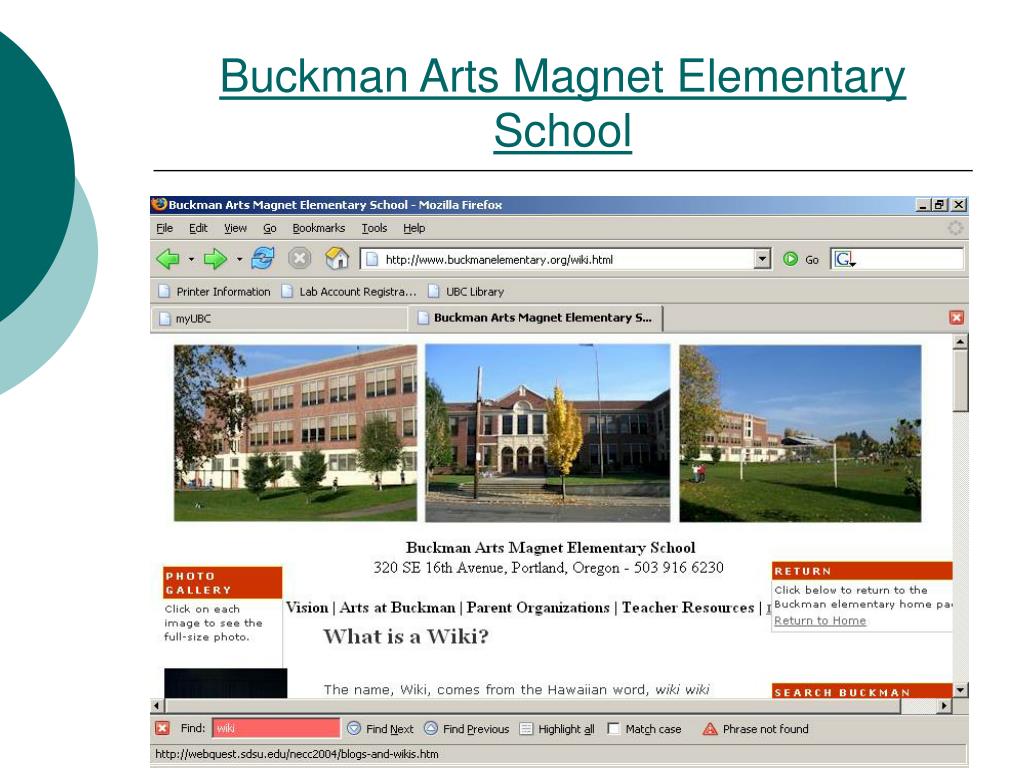Click the horizontal scrollbar thumb
The height and width of the screenshot is (768, 1024).
pos(533,705)
